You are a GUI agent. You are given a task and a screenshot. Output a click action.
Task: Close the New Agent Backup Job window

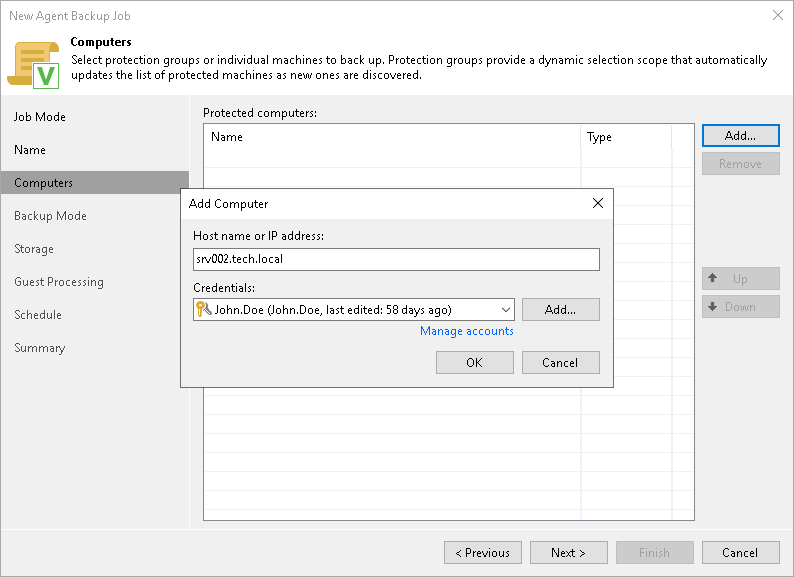pos(777,16)
